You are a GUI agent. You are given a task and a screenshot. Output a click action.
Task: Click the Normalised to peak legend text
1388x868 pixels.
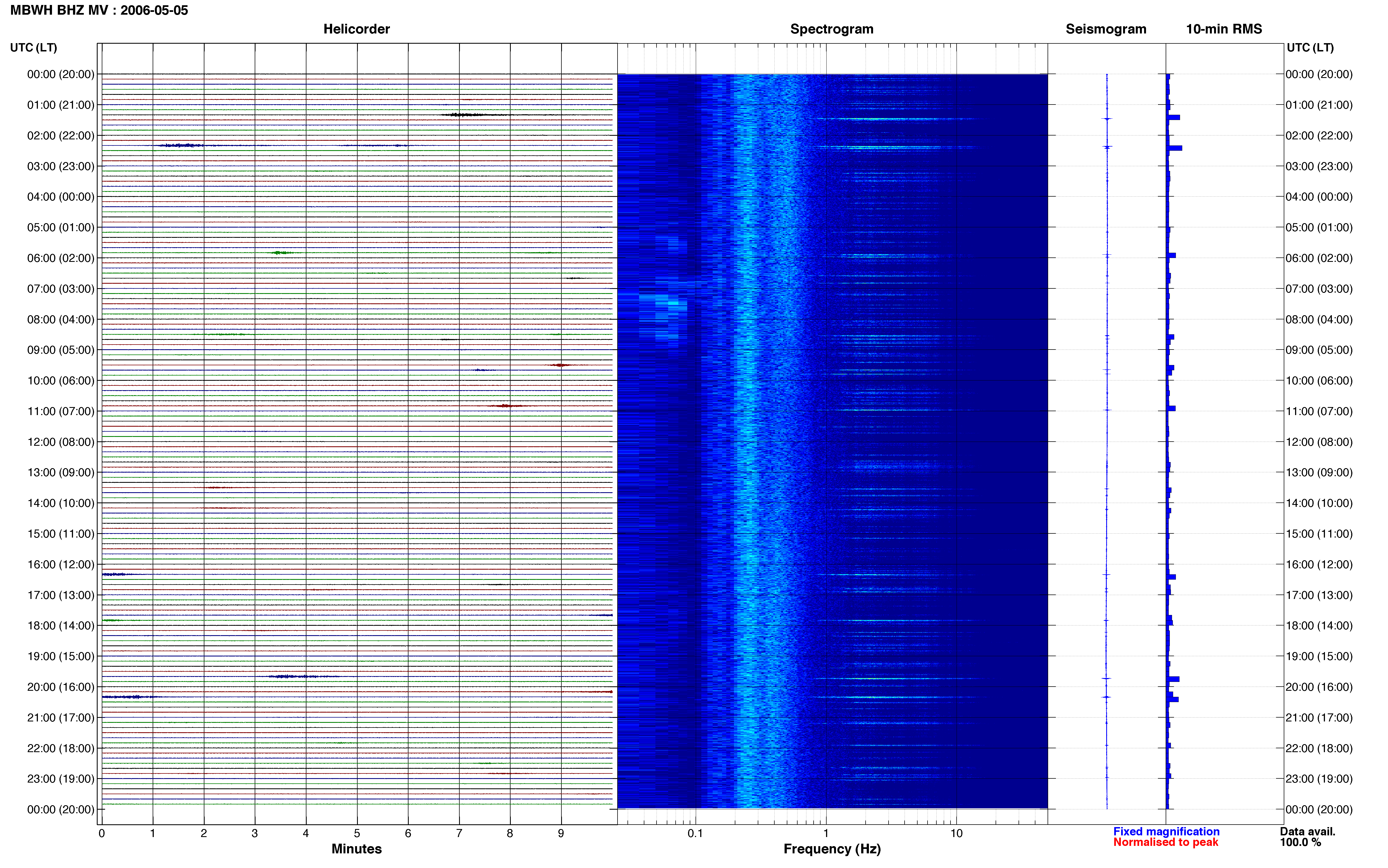[1165, 842]
